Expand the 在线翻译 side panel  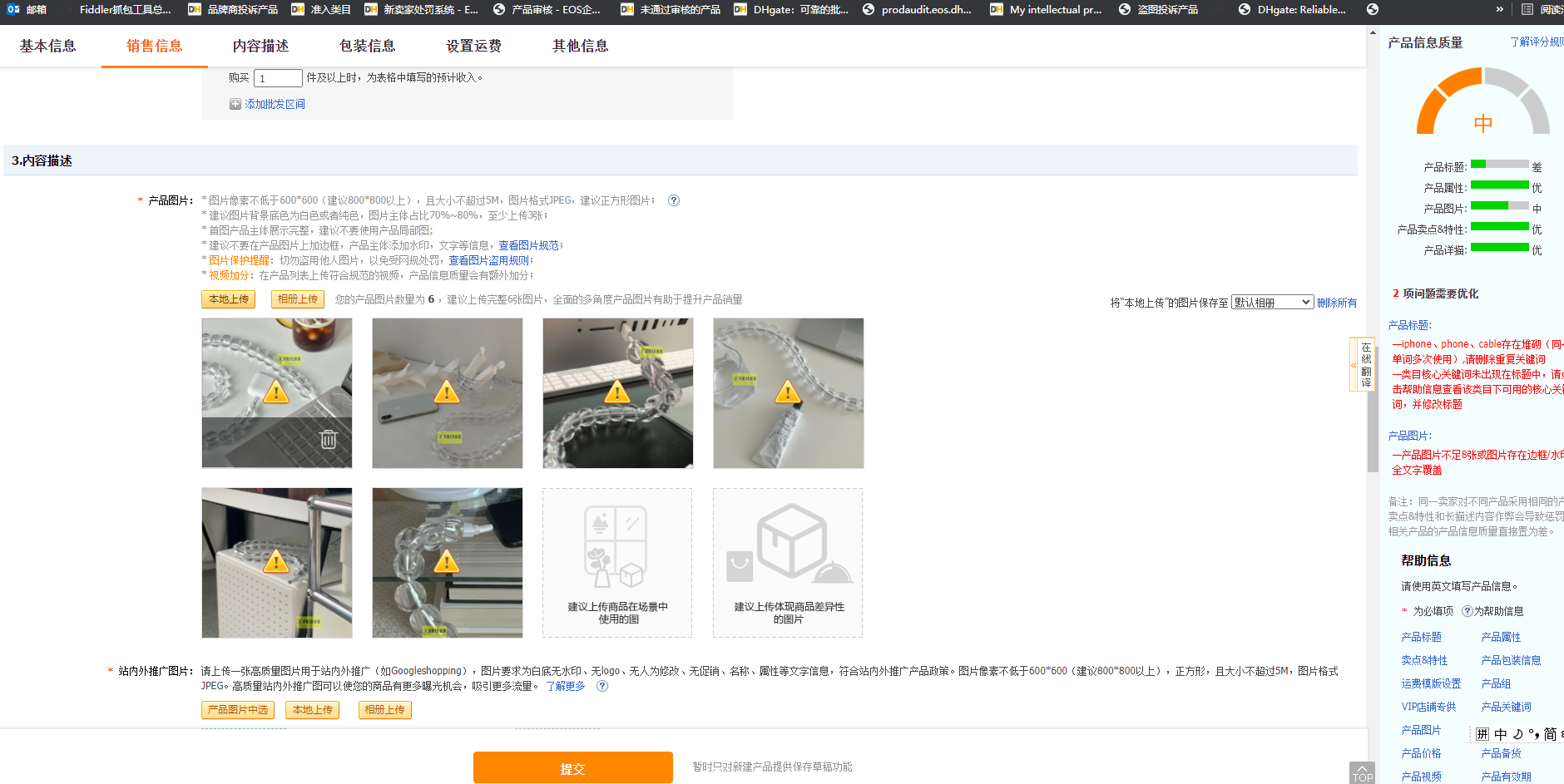coord(1354,364)
